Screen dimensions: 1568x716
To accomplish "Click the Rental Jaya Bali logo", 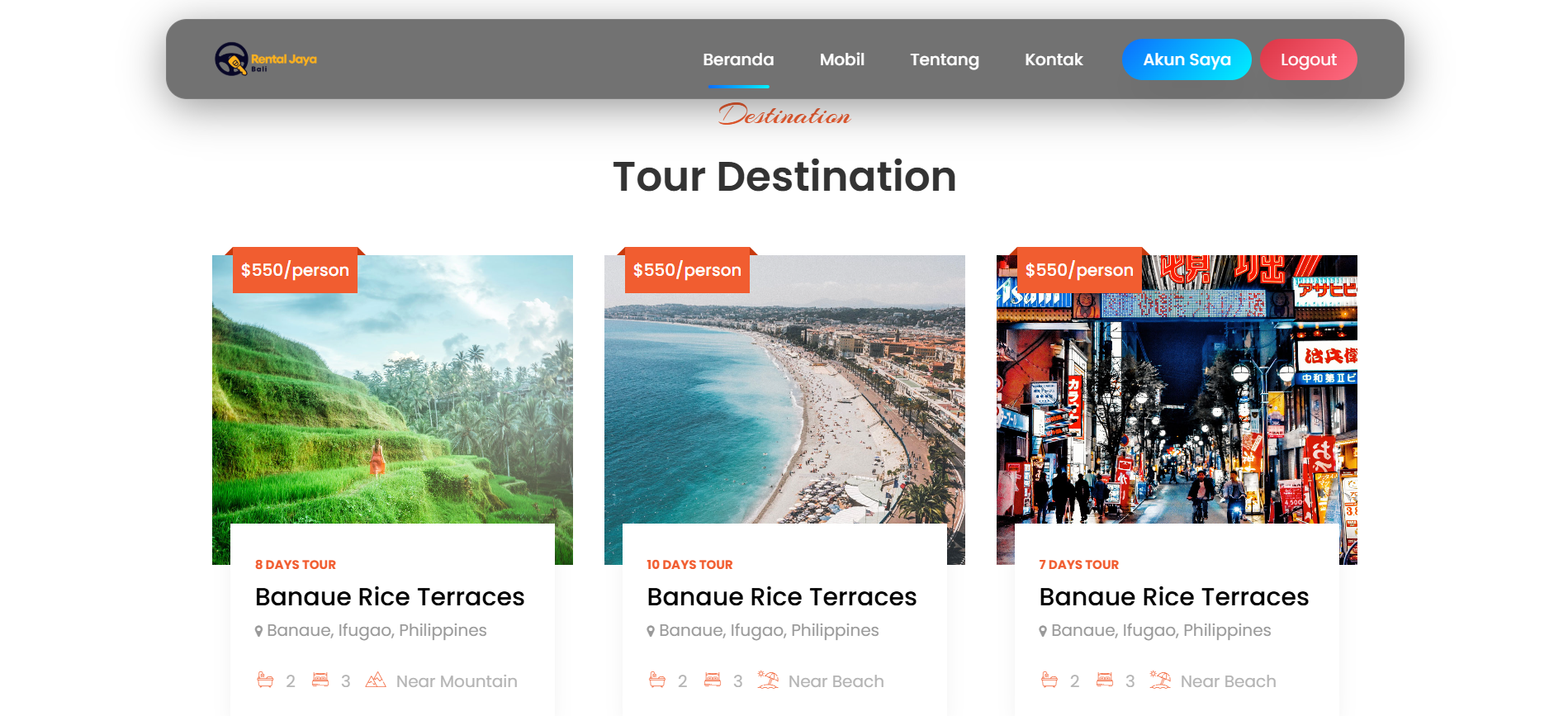I will (265, 59).
